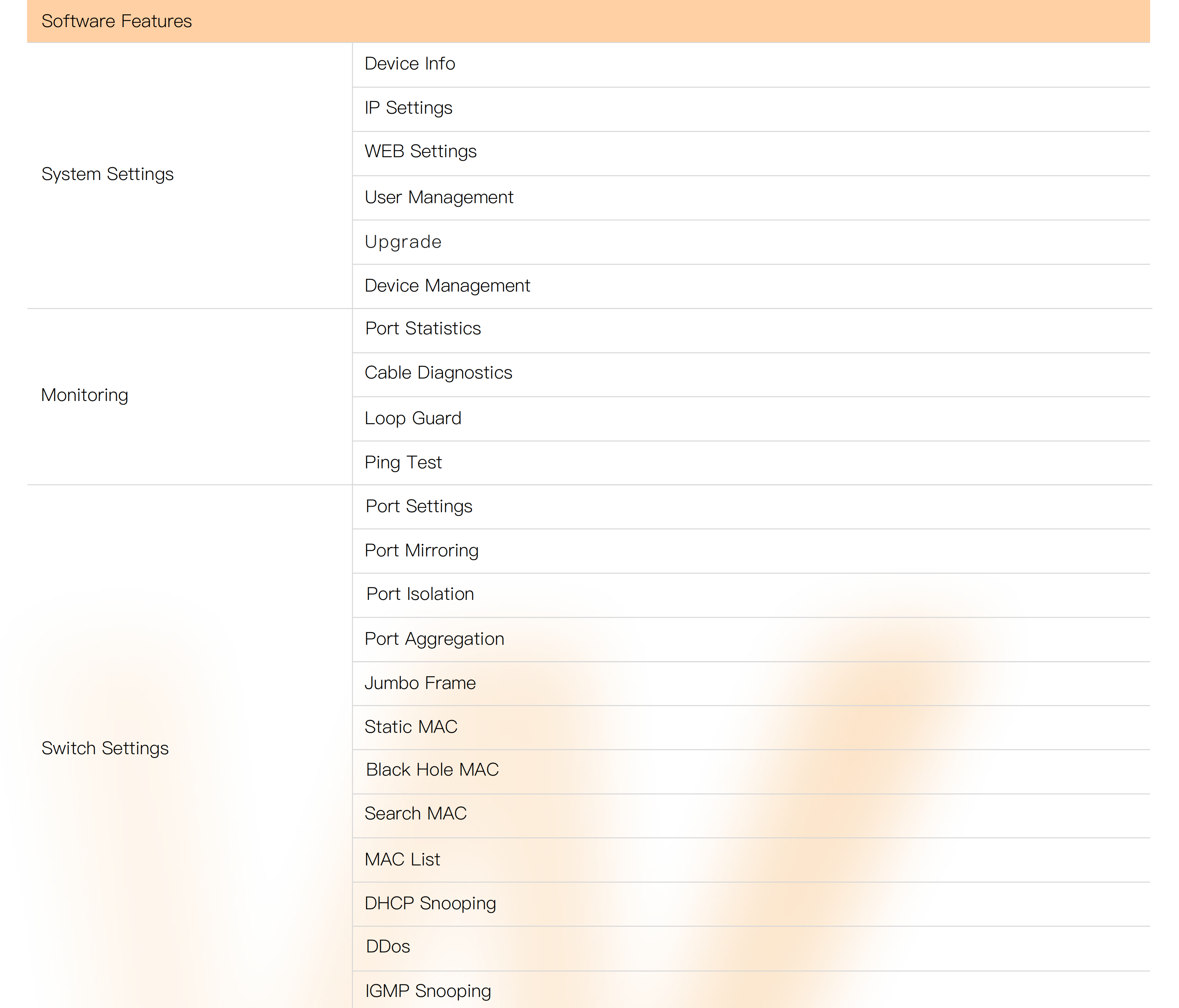Click the Jumbo Frame row
The height and width of the screenshot is (1008, 1179).
click(420, 683)
